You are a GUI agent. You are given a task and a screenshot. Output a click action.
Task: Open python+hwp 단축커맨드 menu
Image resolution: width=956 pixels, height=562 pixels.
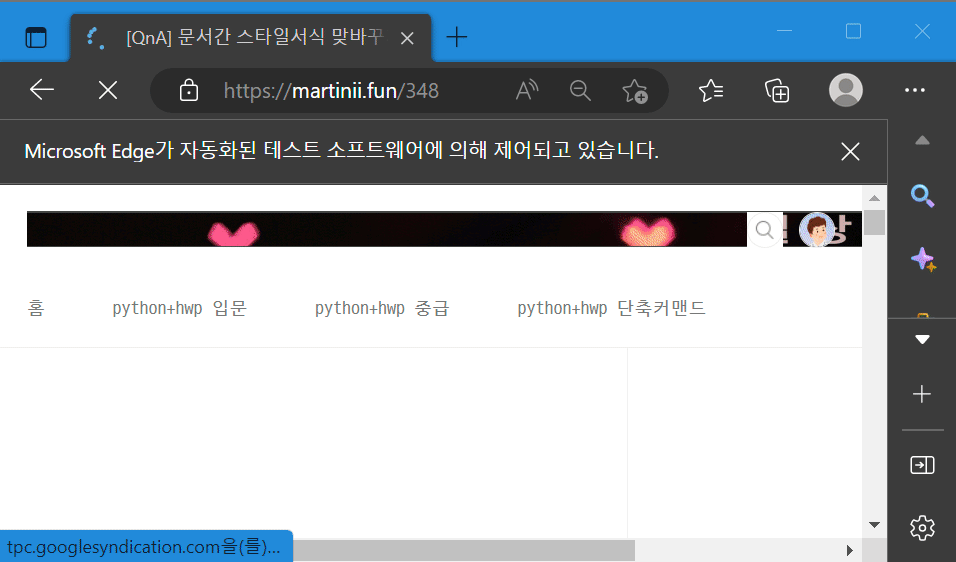point(612,308)
